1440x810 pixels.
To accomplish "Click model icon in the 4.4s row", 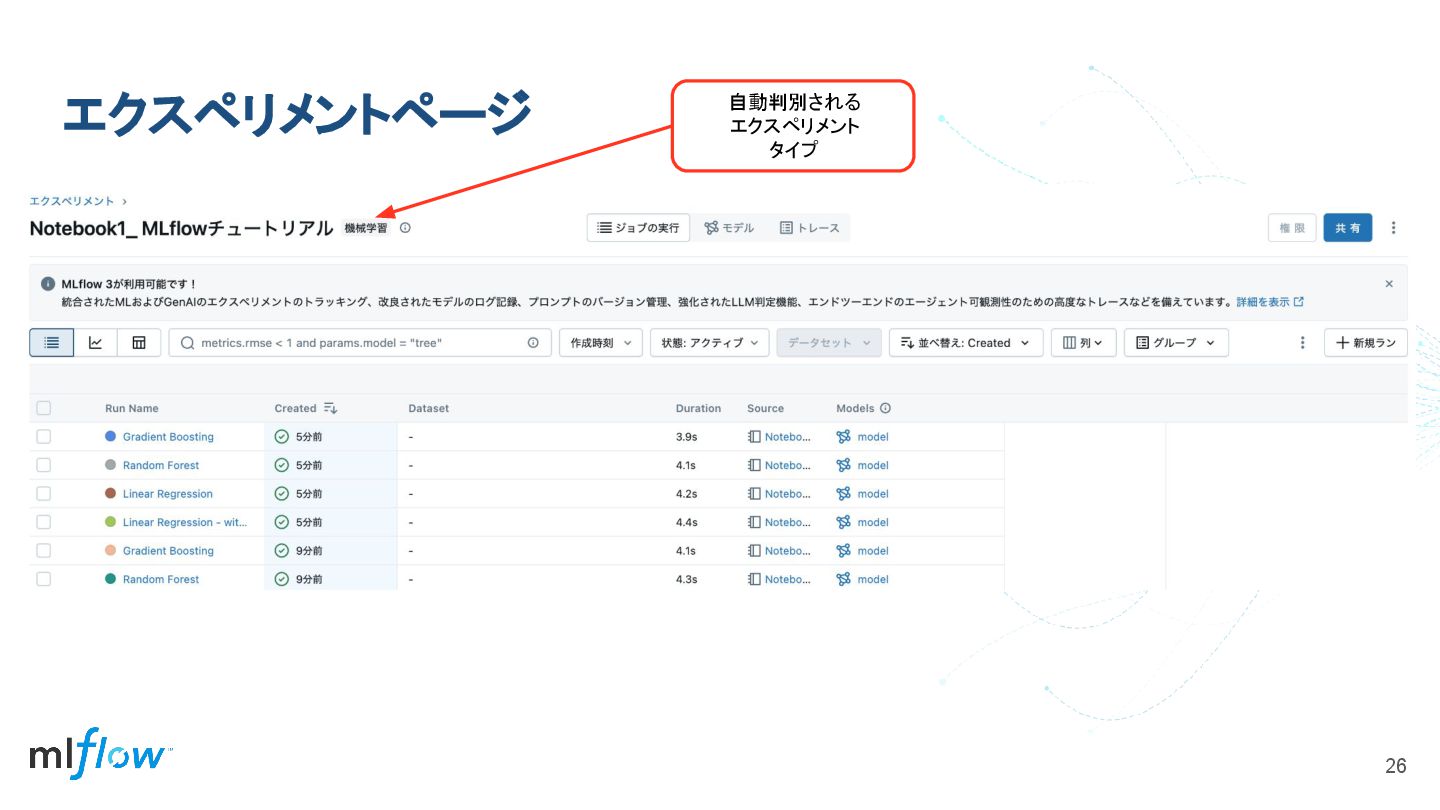I will pos(844,522).
